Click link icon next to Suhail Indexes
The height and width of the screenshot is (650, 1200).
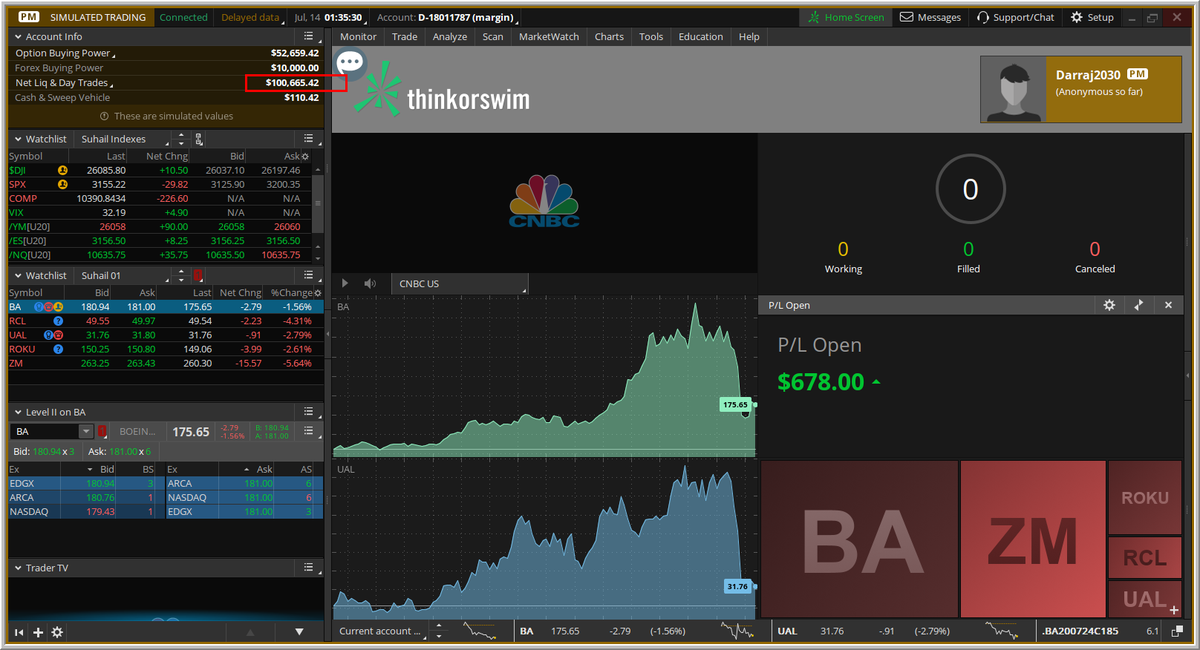click(198, 139)
